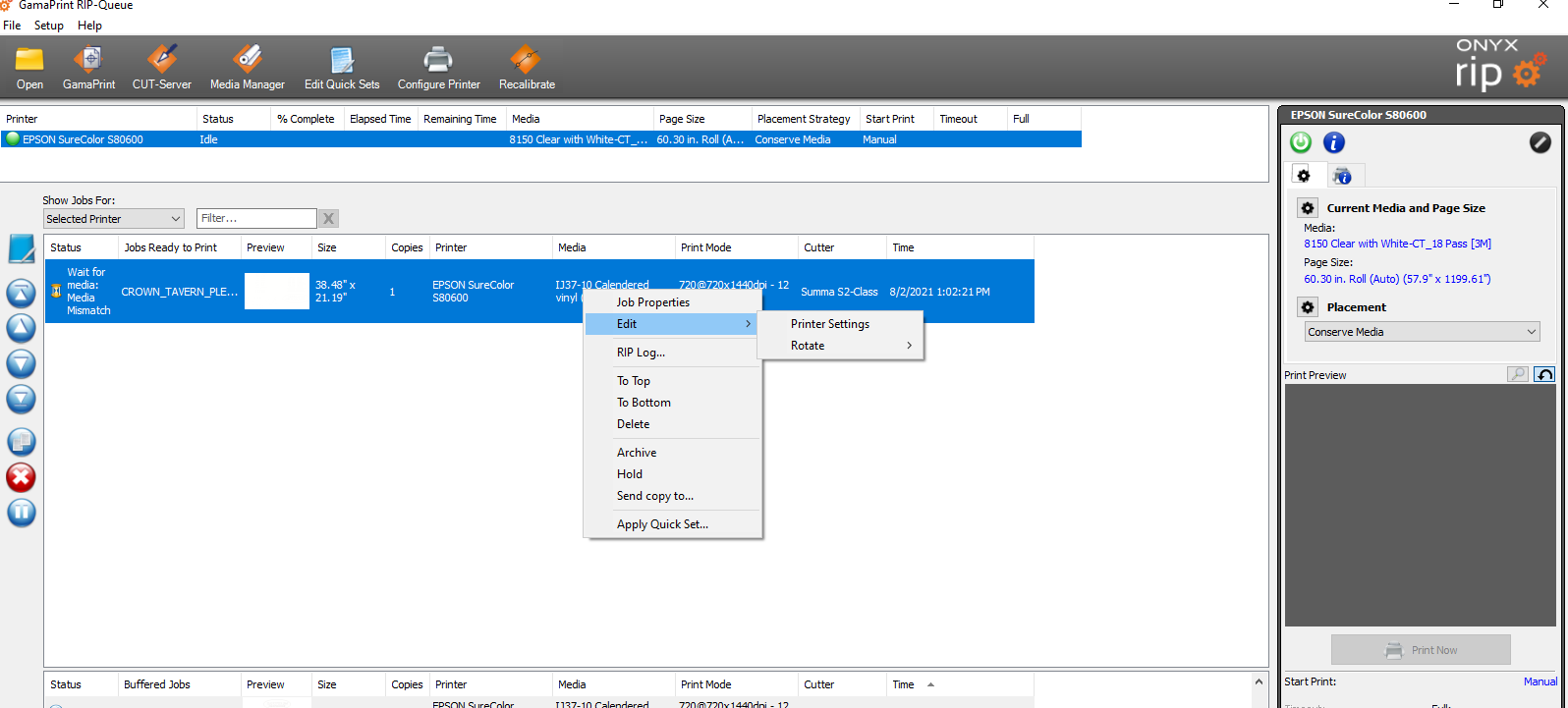
Task: Click the Jobs Ready to Print column header
Action: (x=179, y=247)
